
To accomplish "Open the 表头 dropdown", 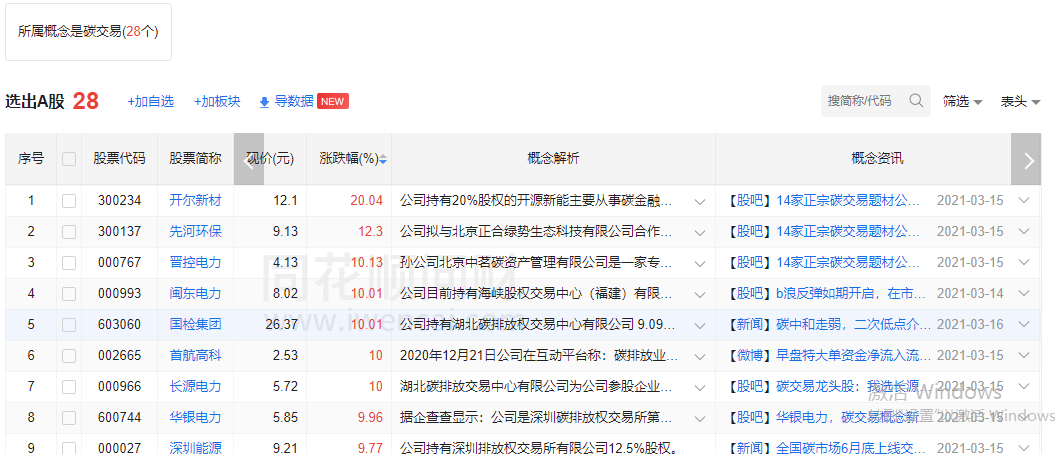I will (1020, 102).
